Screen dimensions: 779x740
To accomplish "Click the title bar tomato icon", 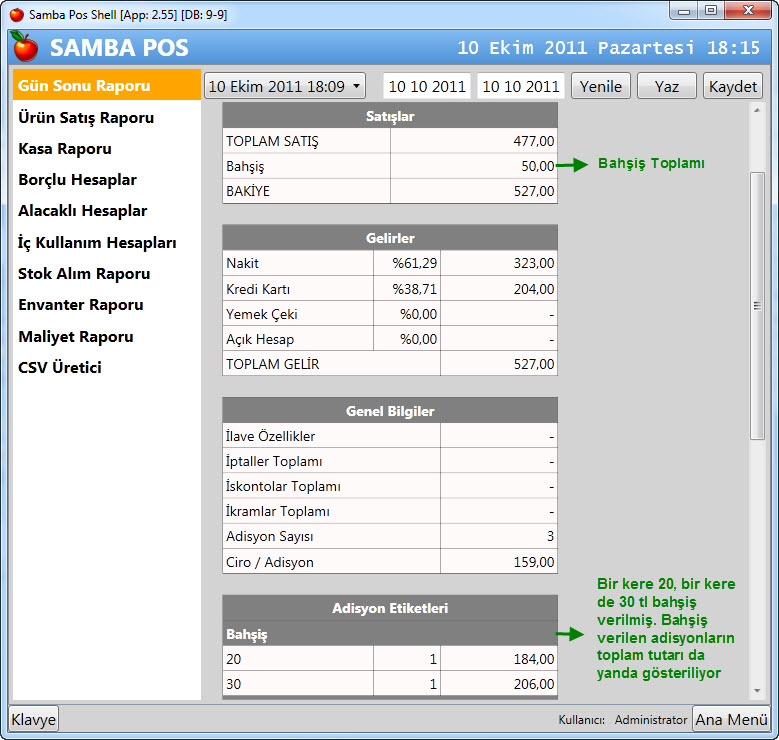I will pos(16,14).
